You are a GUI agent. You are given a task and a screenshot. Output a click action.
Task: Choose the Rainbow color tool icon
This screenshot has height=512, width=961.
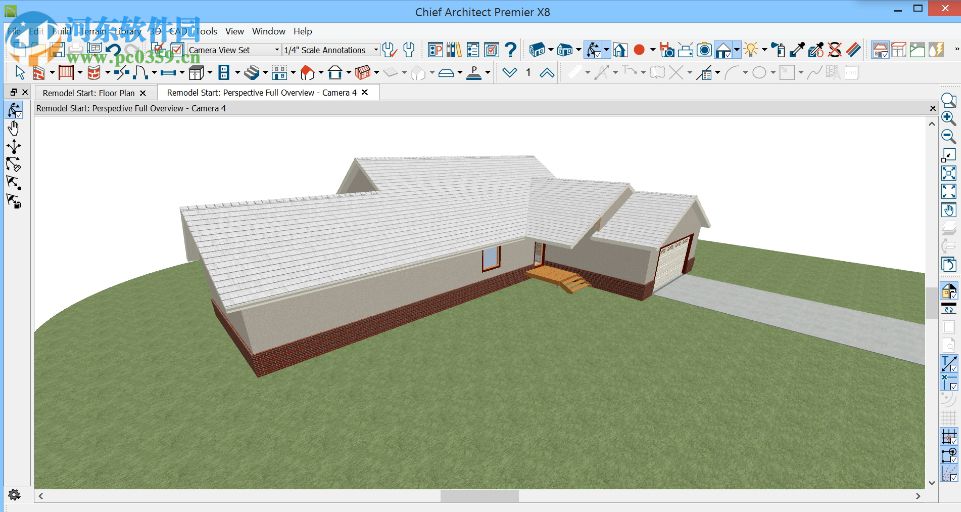pyautogui.click(x=853, y=50)
